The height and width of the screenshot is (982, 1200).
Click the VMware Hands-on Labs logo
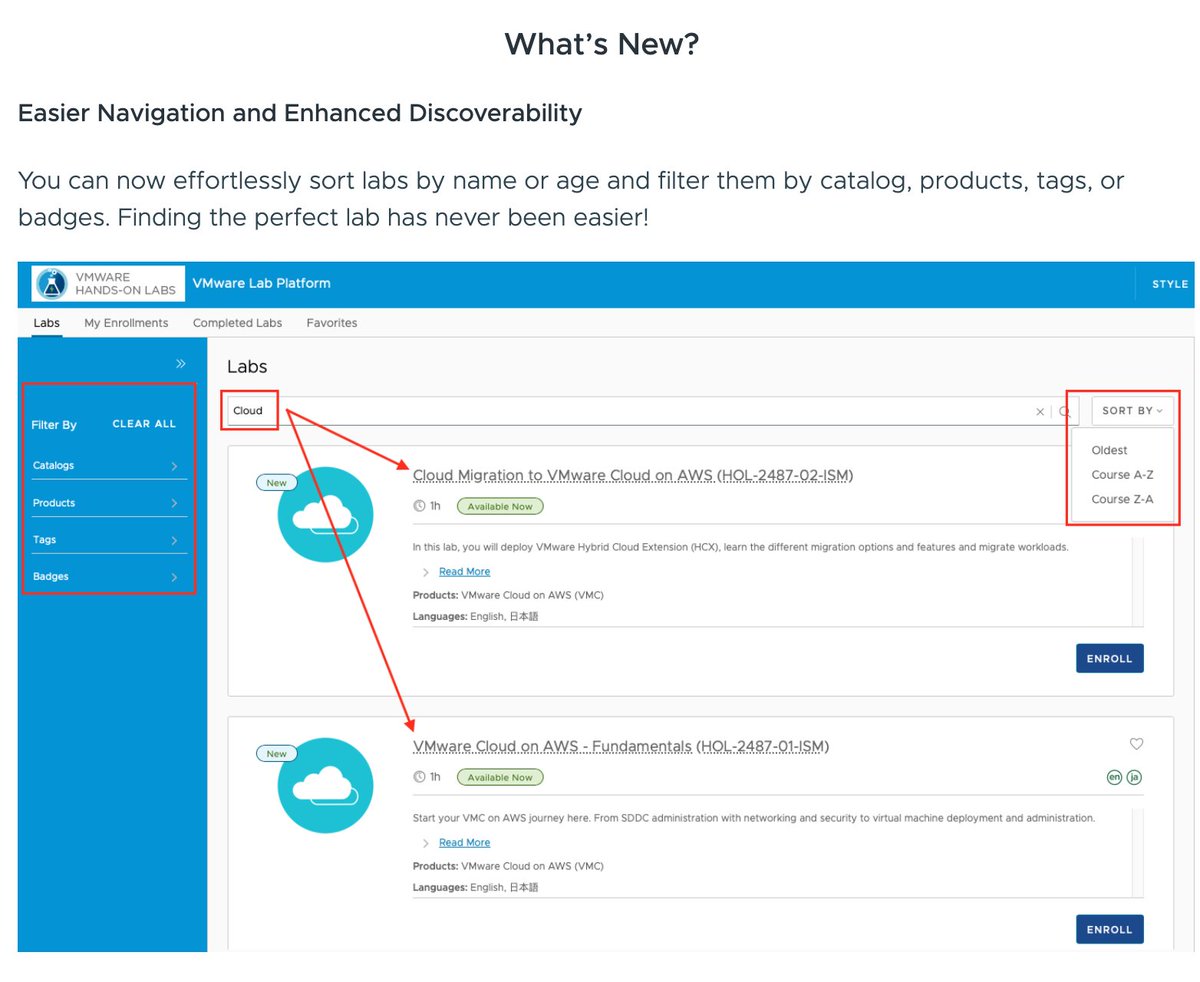[x=108, y=283]
